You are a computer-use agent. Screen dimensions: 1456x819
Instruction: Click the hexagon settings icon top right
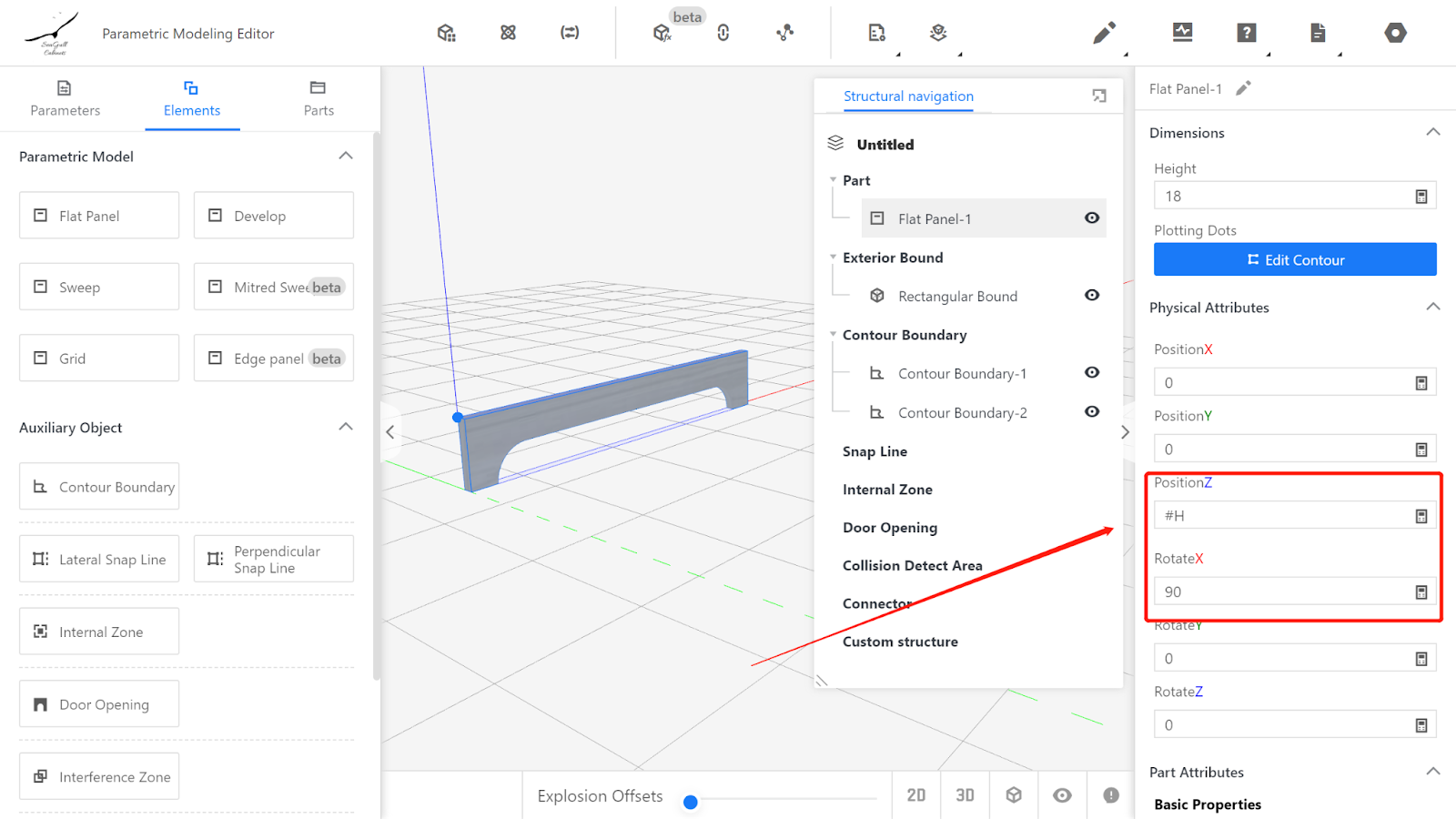[x=1395, y=34]
